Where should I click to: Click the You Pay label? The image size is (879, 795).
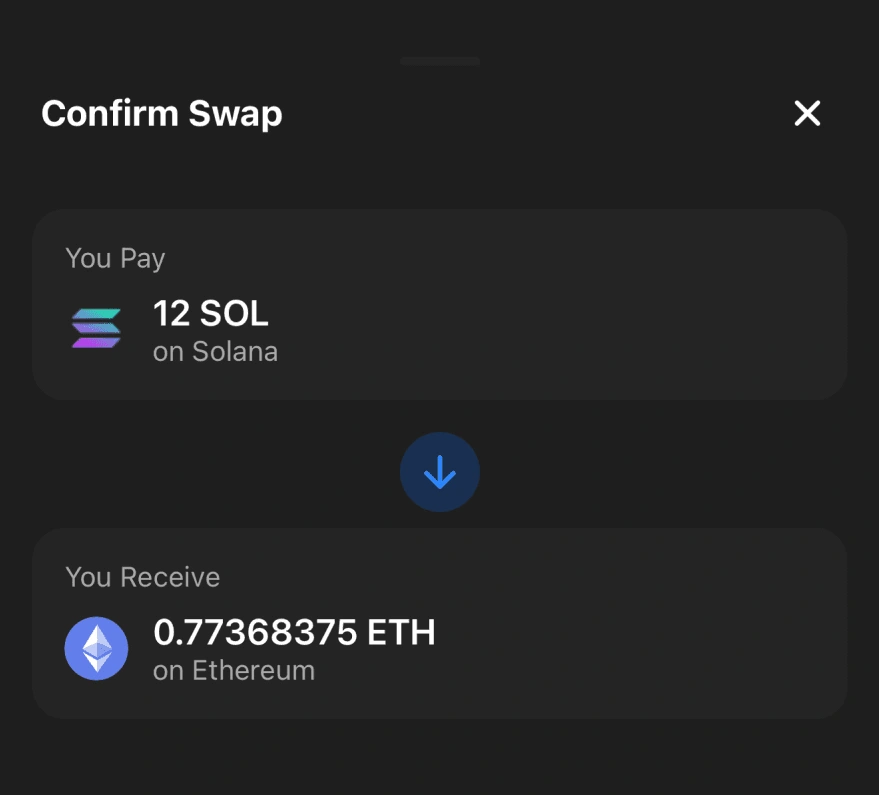pos(115,258)
